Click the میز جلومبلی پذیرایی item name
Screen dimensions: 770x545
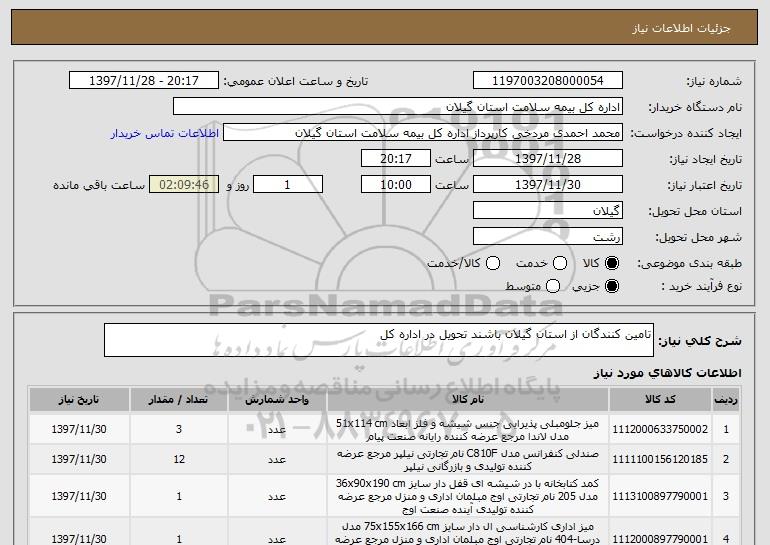pyautogui.click(x=468, y=430)
